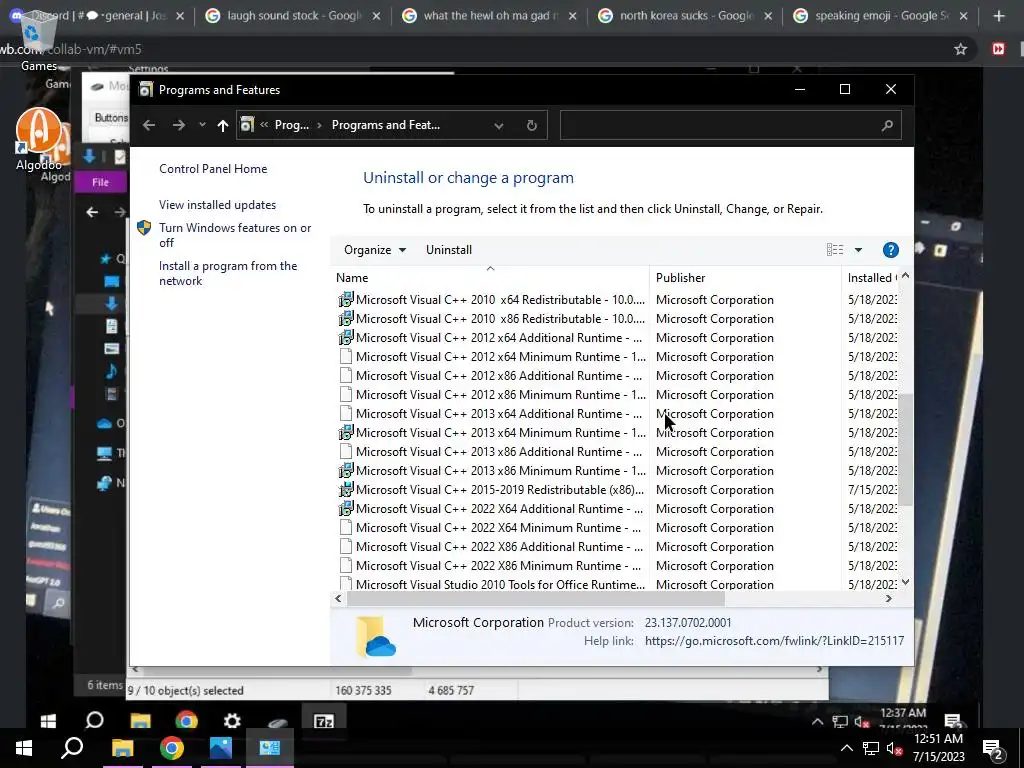Select Visual Studio 2010 Tools for Office Runtime row
The width and height of the screenshot is (1024, 768).
click(616, 584)
